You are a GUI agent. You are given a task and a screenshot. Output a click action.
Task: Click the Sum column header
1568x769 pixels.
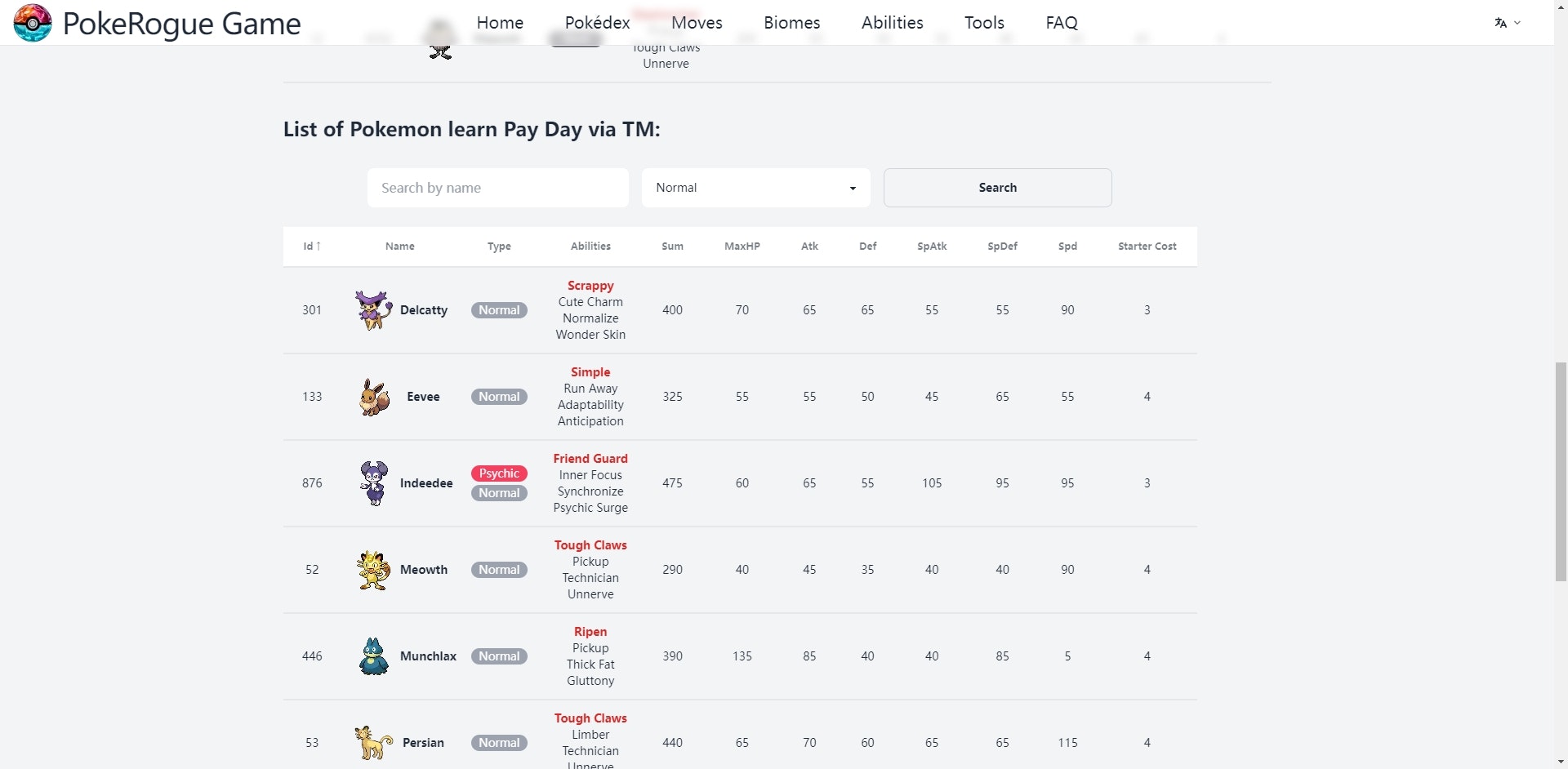(x=672, y=247)
